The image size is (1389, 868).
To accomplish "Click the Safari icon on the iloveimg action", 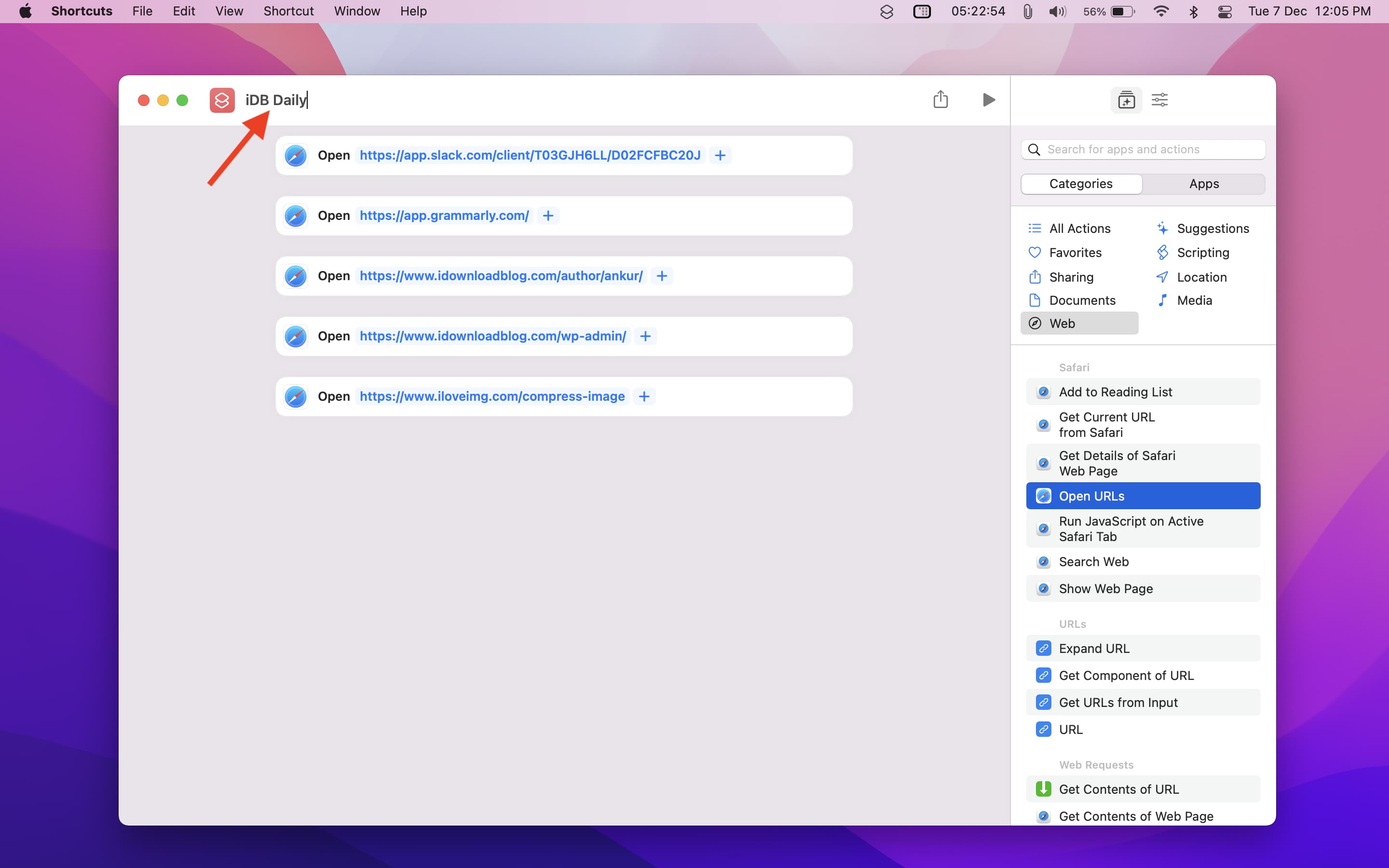I will pyautogui.click(x=296, y=396).
